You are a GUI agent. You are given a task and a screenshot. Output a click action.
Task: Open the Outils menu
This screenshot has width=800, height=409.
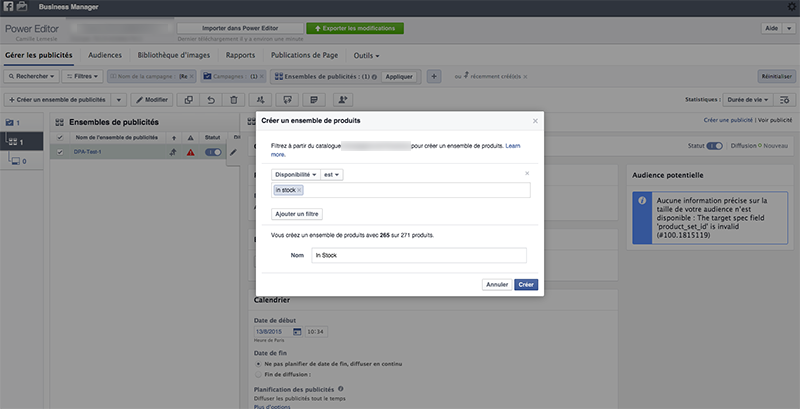point(366,55)
